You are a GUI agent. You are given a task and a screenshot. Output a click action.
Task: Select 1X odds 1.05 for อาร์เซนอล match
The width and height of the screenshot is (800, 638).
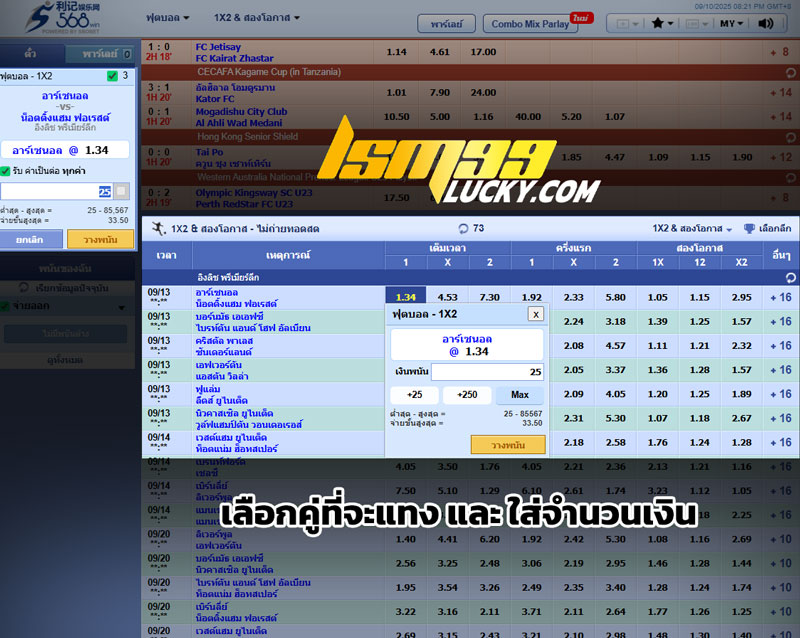tap(658, 297)
